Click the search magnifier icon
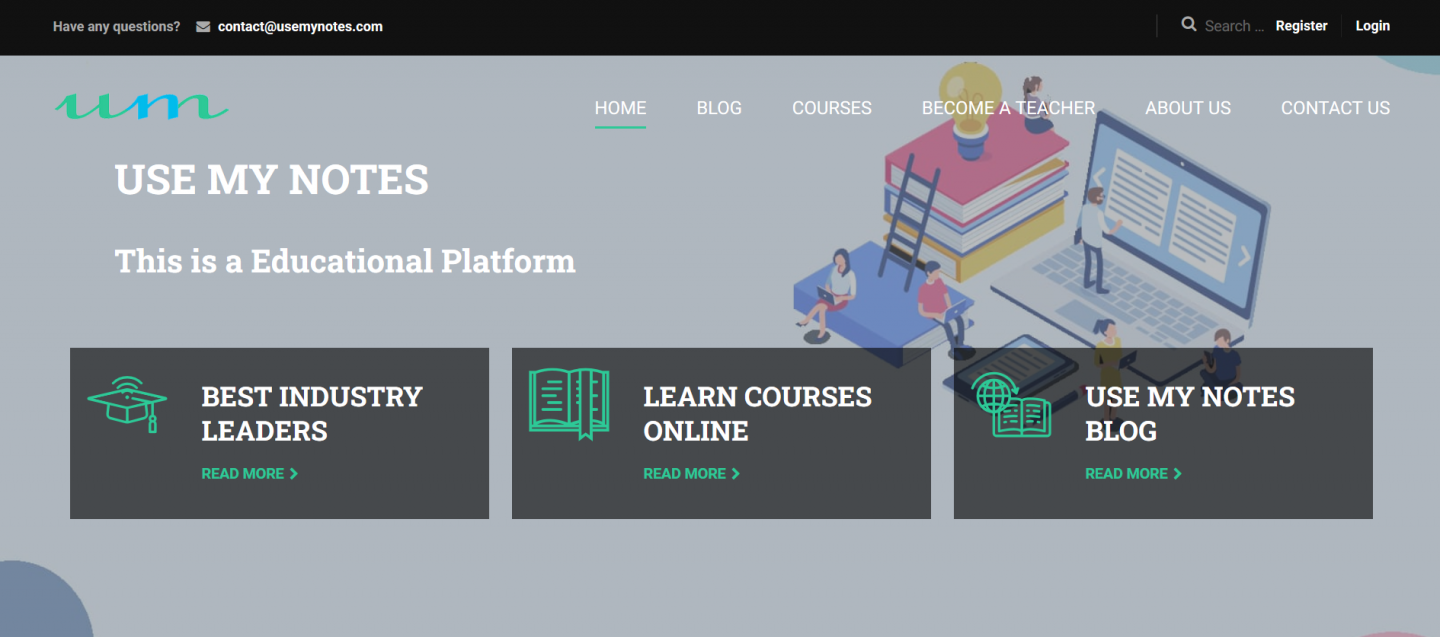The height and width of the screenshot is (637, 1440). (1189, 24)
